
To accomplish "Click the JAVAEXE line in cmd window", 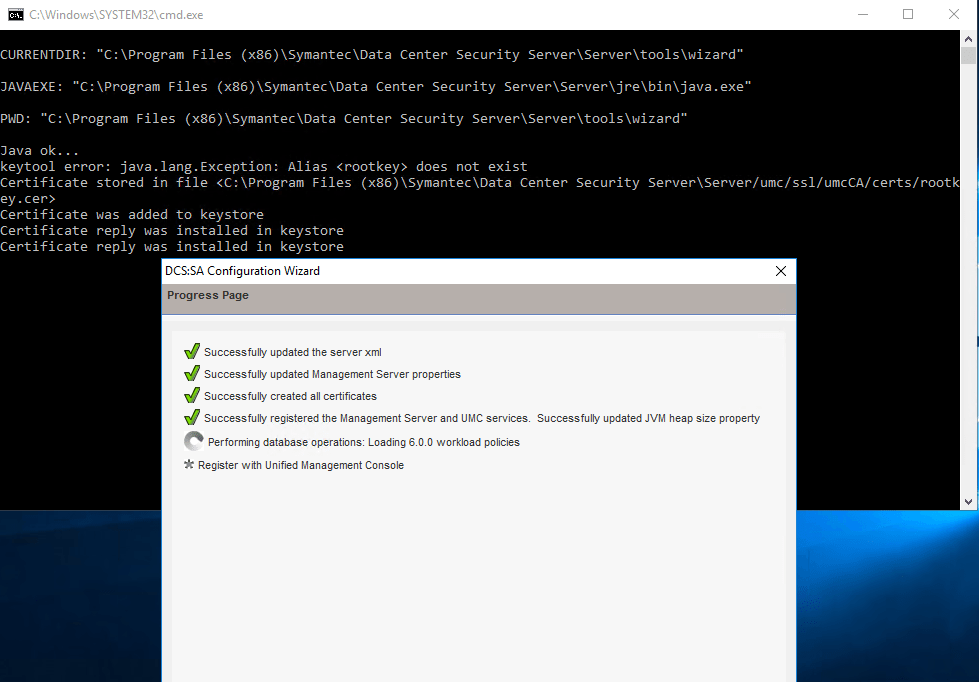I will pyautogui.click(x=376, y=87).
